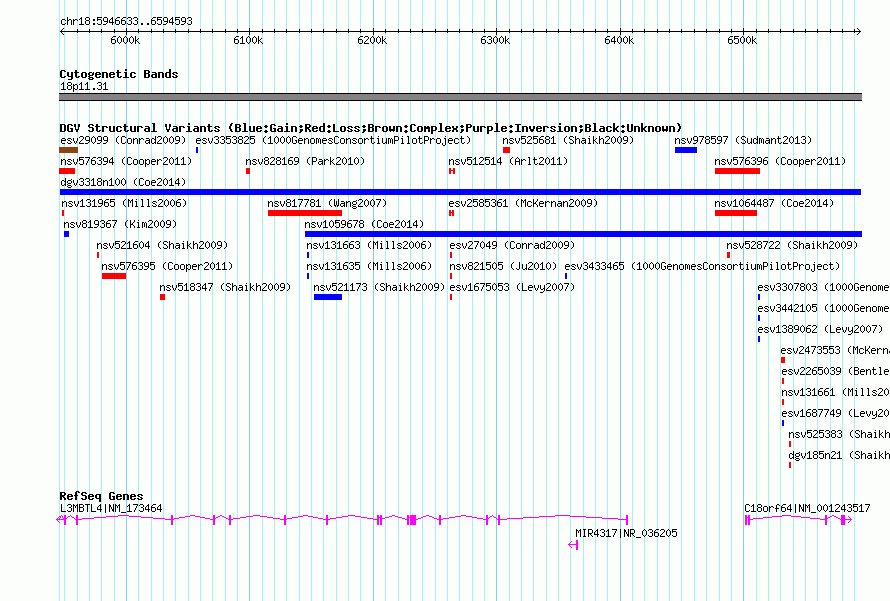Click the esv3307803 variant label
Image resolution: width=890 pixels, height=601 pixels.
tap(823, 287)
